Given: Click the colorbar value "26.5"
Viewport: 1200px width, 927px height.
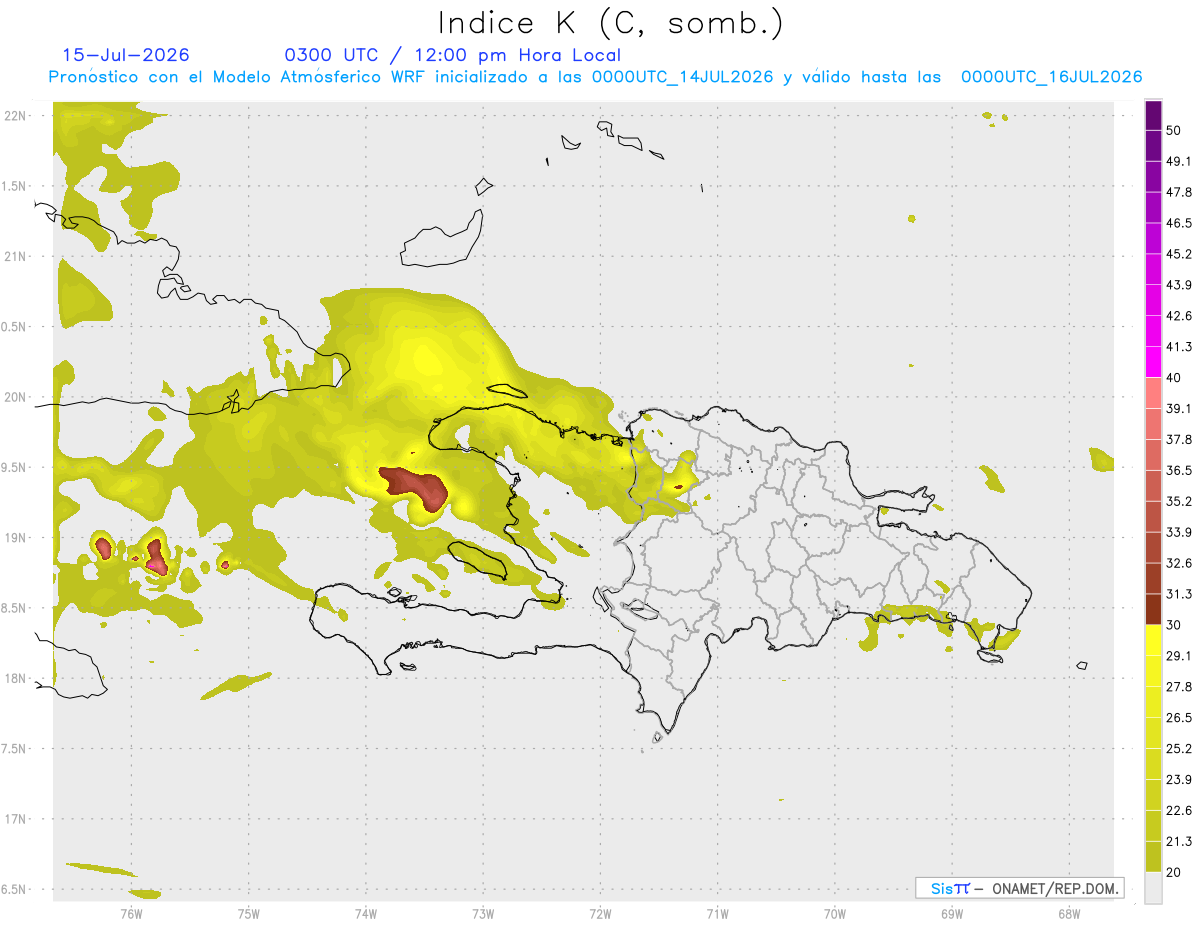Looking at the screenshot, I should 1179,718.
